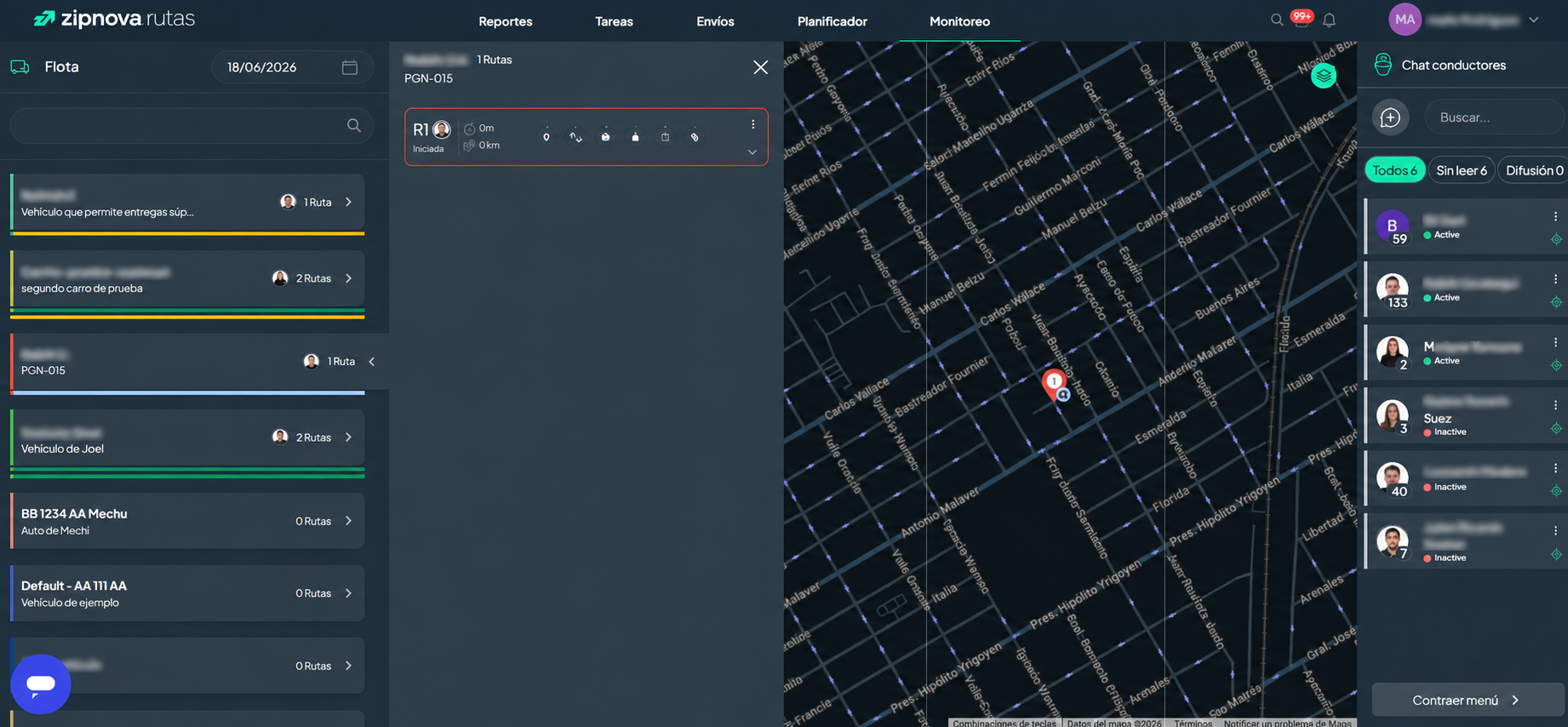The width and height of the screenshot is (1568, 727).
Task: Click the fleet search input field
Action: [192, 125]
